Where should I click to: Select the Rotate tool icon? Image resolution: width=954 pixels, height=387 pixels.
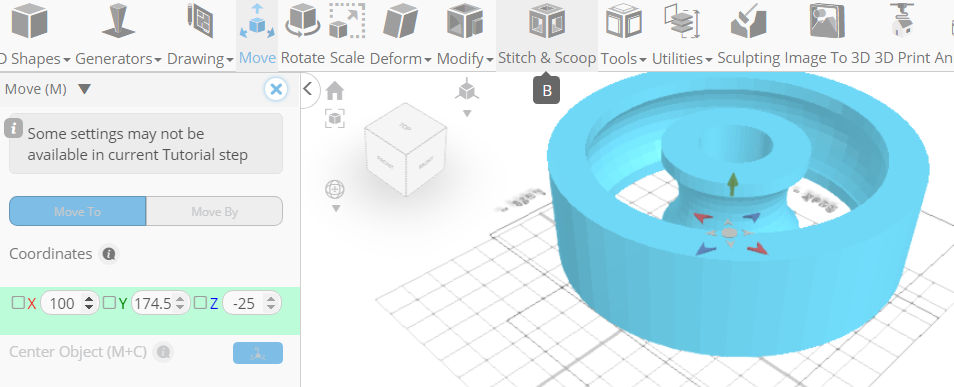[302, 21]
